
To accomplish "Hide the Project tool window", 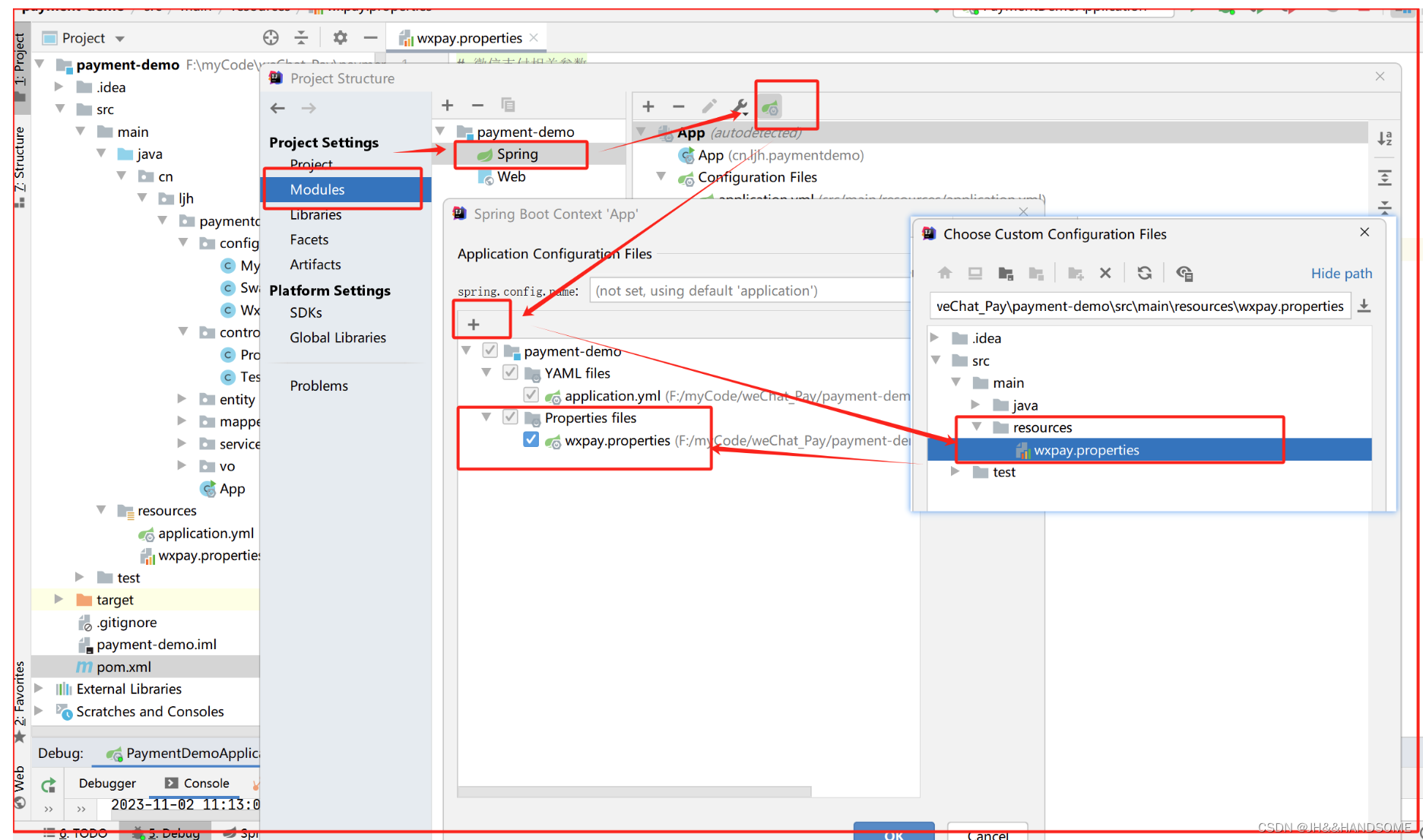I will pyautogui.click(x=370, y=37).
